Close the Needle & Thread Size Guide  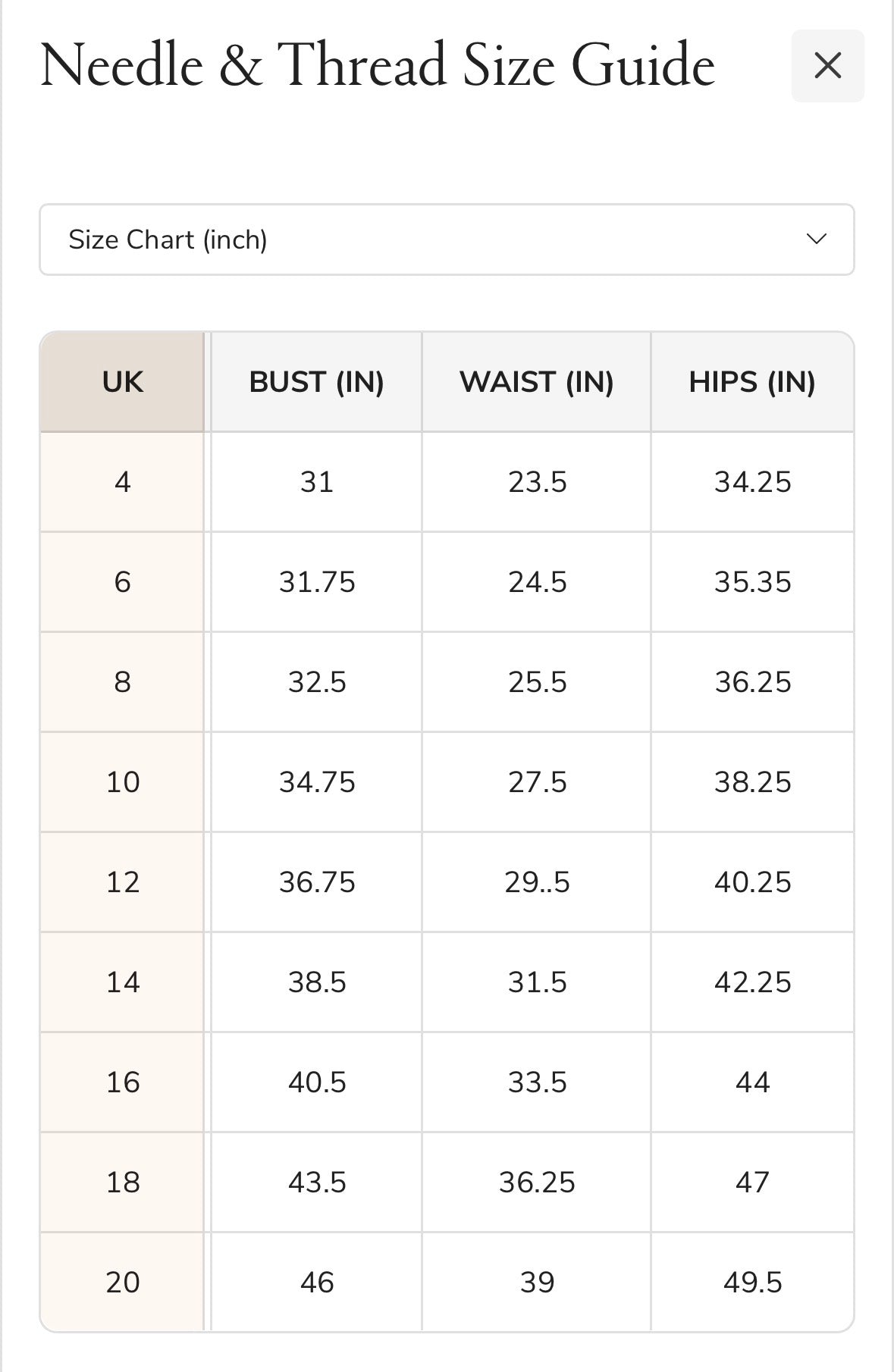click(827, 66)
